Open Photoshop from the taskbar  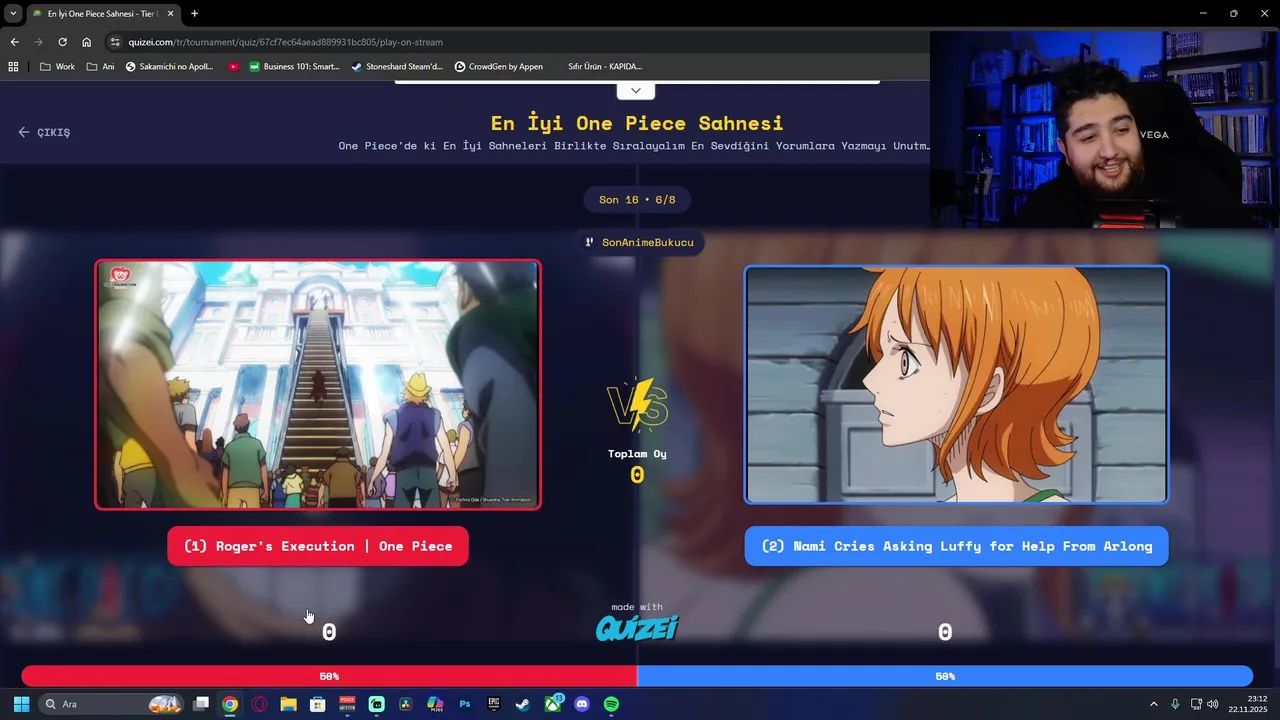coord(464,704)
